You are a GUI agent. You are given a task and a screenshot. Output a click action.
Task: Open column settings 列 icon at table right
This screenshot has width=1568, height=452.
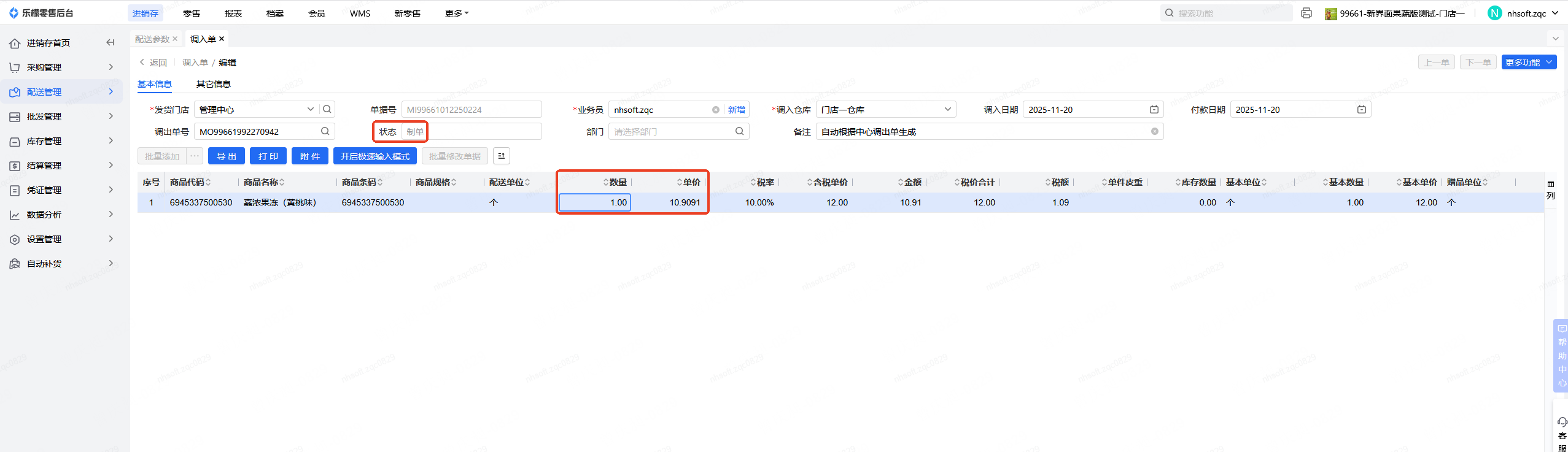coord(1551,190)
